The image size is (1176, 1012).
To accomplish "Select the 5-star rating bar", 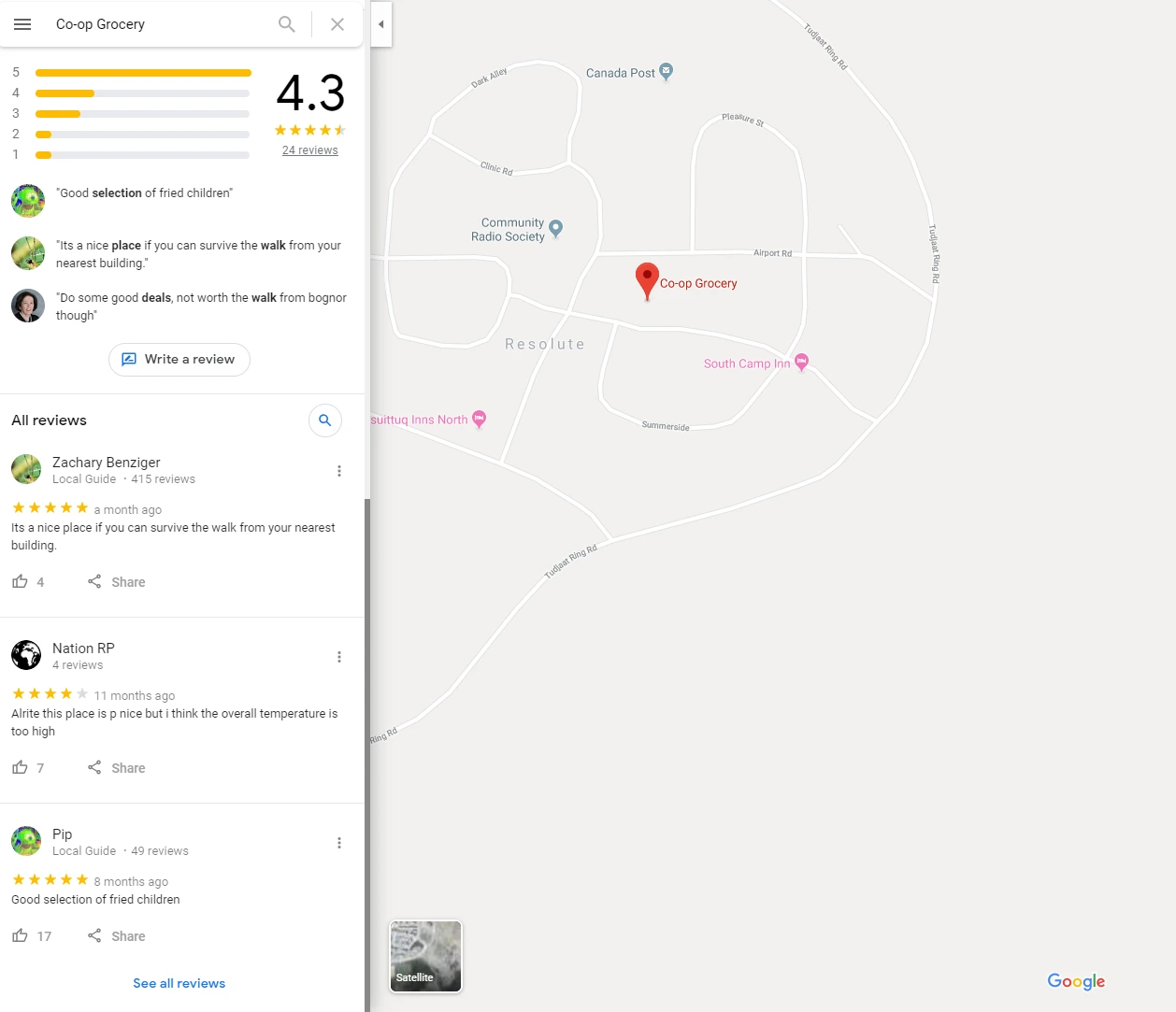I will pos(143,72).
